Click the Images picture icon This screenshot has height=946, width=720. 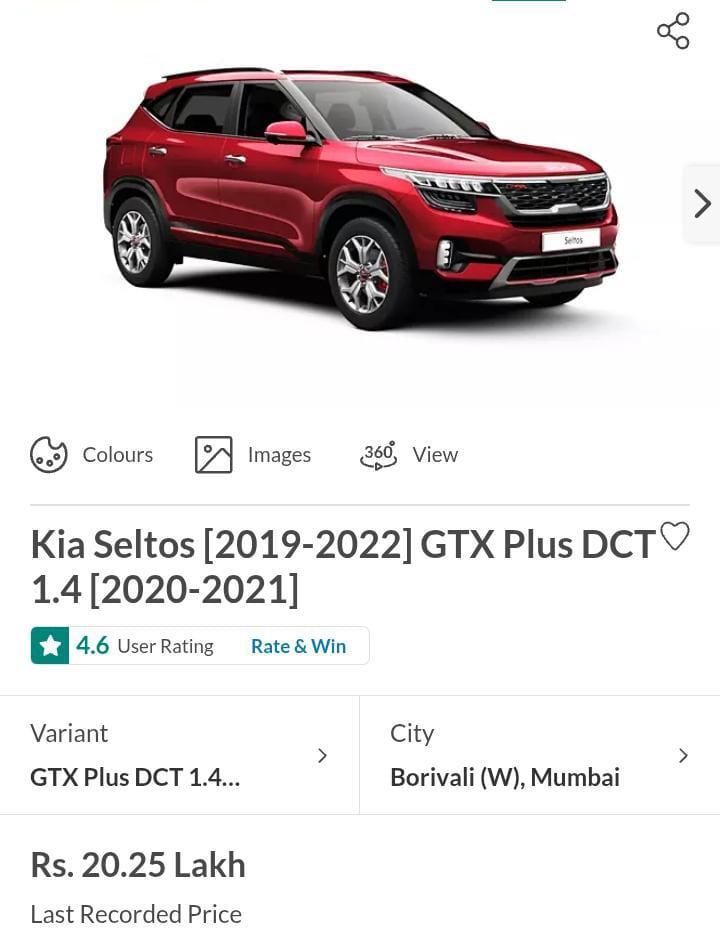(x=213, y=455)
